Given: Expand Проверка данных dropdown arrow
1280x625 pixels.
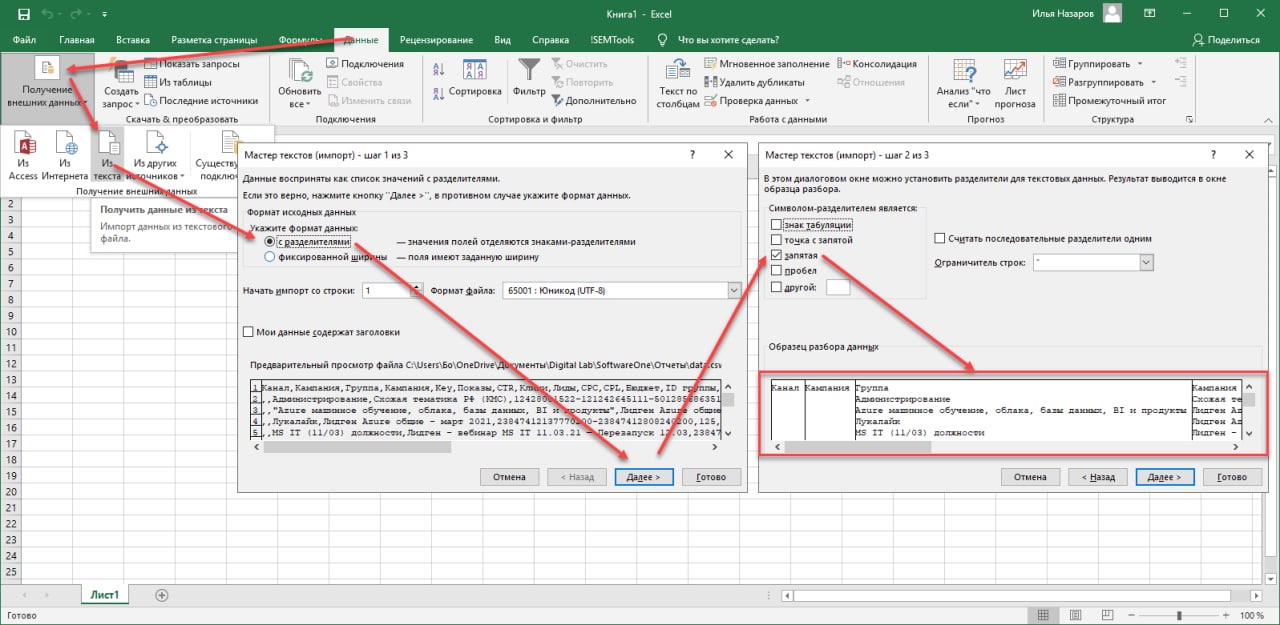Looking at the screenshot, I should tap(806, 101).
